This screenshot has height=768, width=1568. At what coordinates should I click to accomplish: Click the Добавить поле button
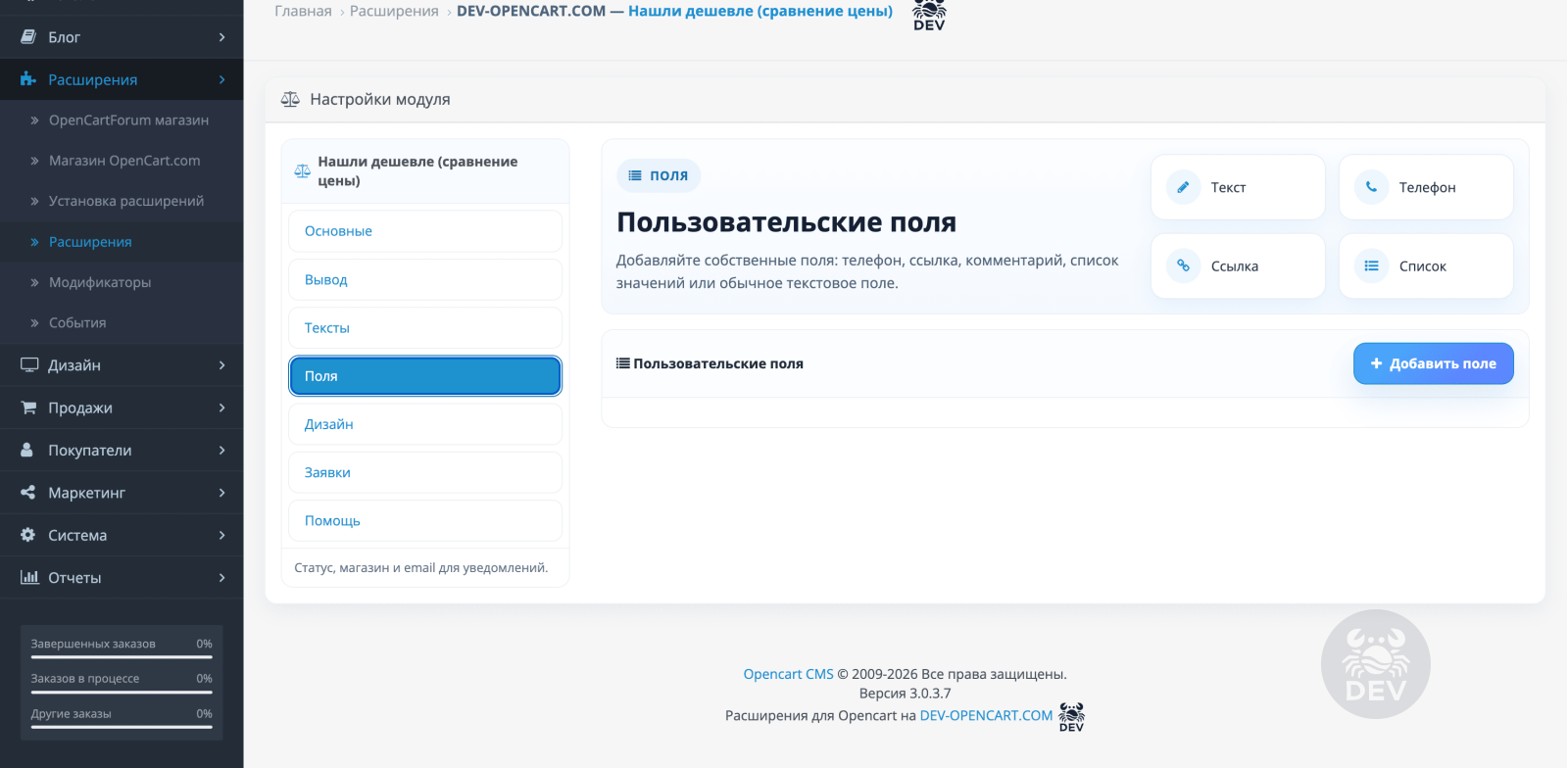click(x=1433, y=363)
